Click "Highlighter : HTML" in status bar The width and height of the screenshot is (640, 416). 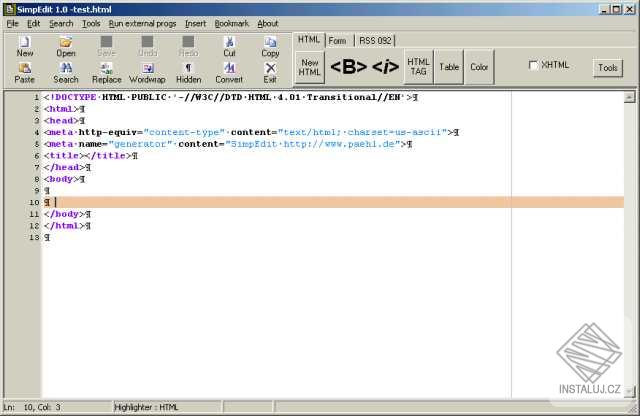click(x=146, y=407)
